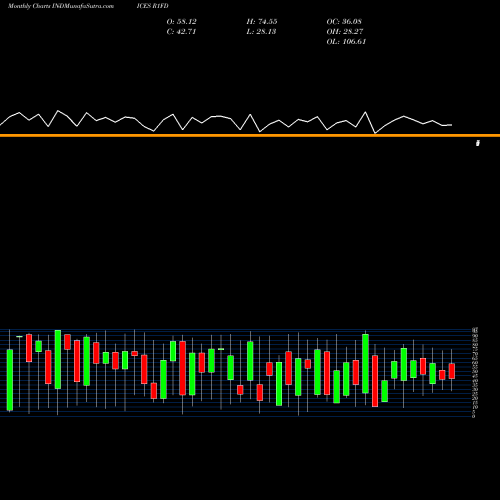The width and height of the screenshot is (500, 500).
Task: Select the first tall green candle at far left
Action: click(10, 380)
